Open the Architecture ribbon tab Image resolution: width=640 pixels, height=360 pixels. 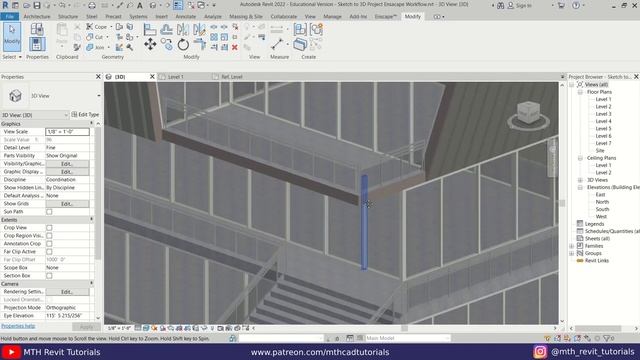(x=37, y=17)
